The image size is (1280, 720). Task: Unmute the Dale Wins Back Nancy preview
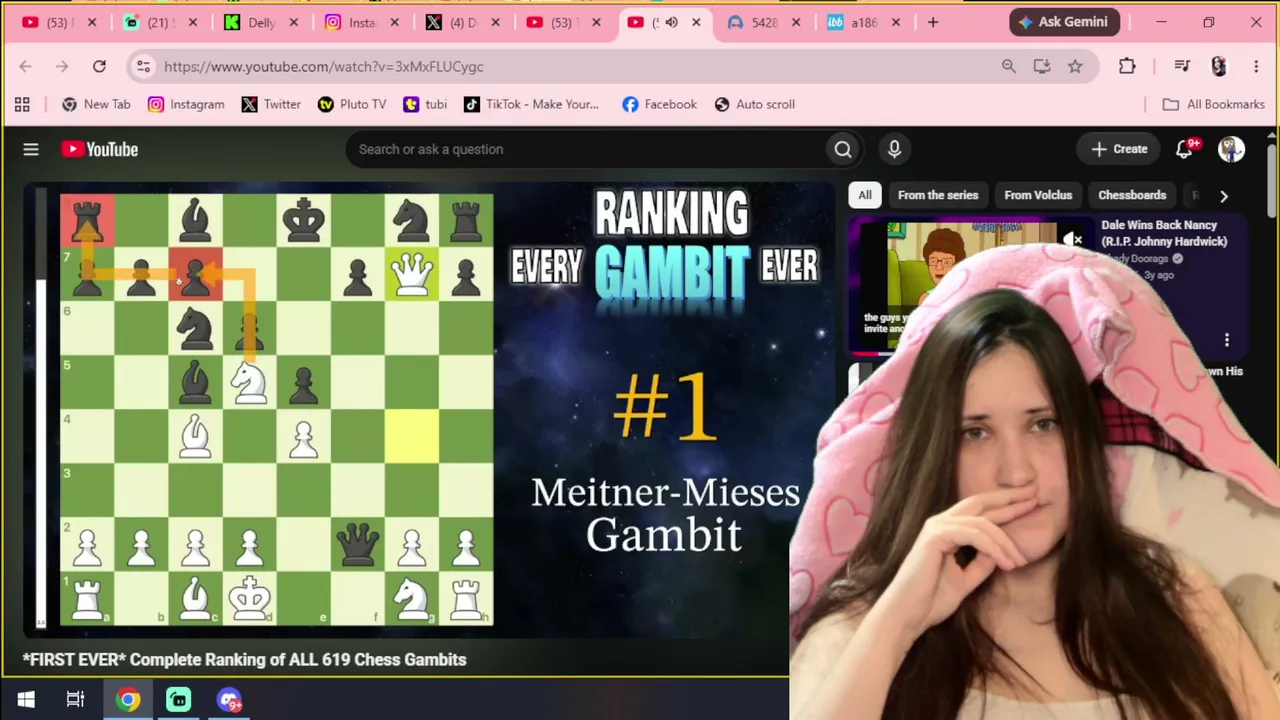coord(1073,239)
